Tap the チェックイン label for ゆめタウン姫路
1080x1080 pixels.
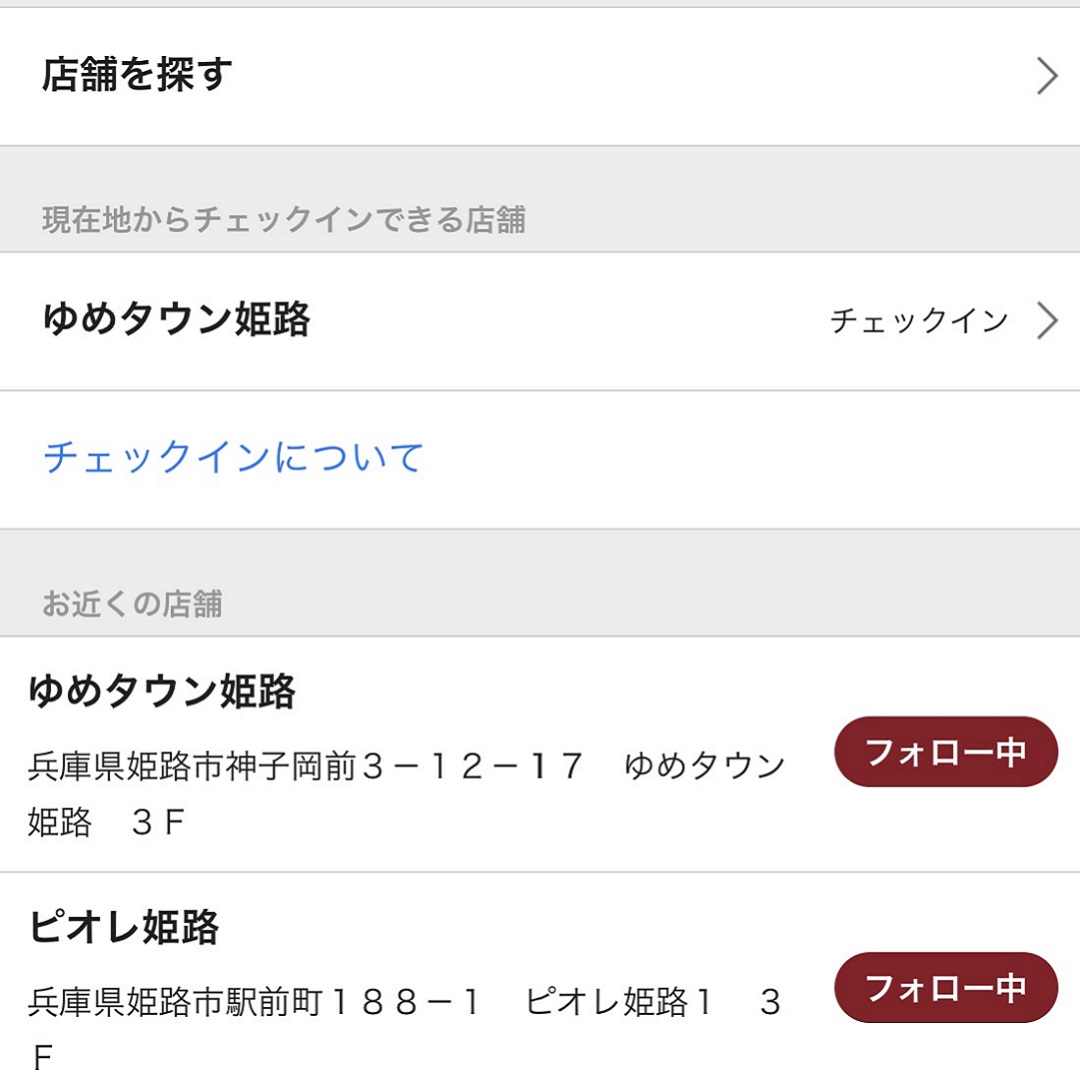(920, 321)
